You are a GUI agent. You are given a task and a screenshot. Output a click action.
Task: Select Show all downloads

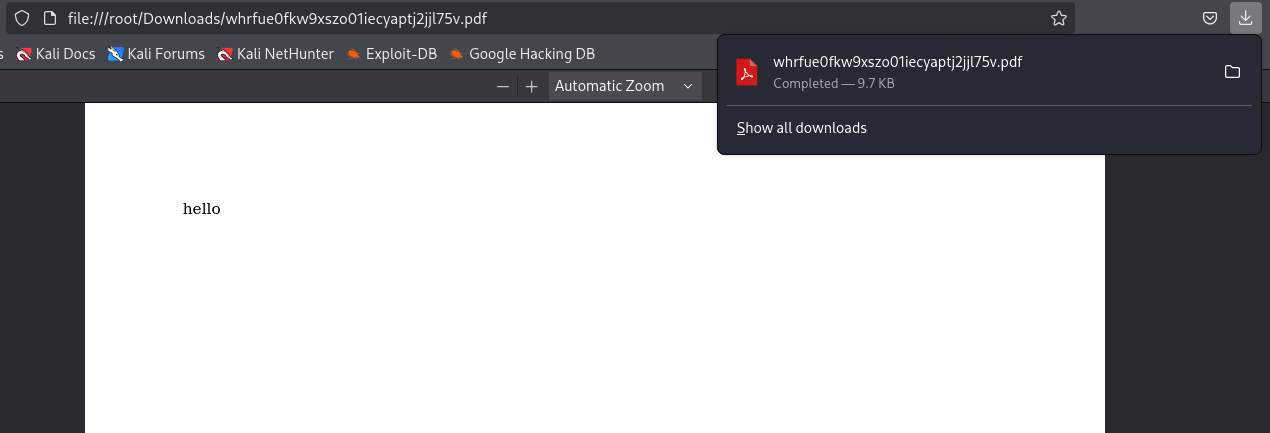click(802, 128)
